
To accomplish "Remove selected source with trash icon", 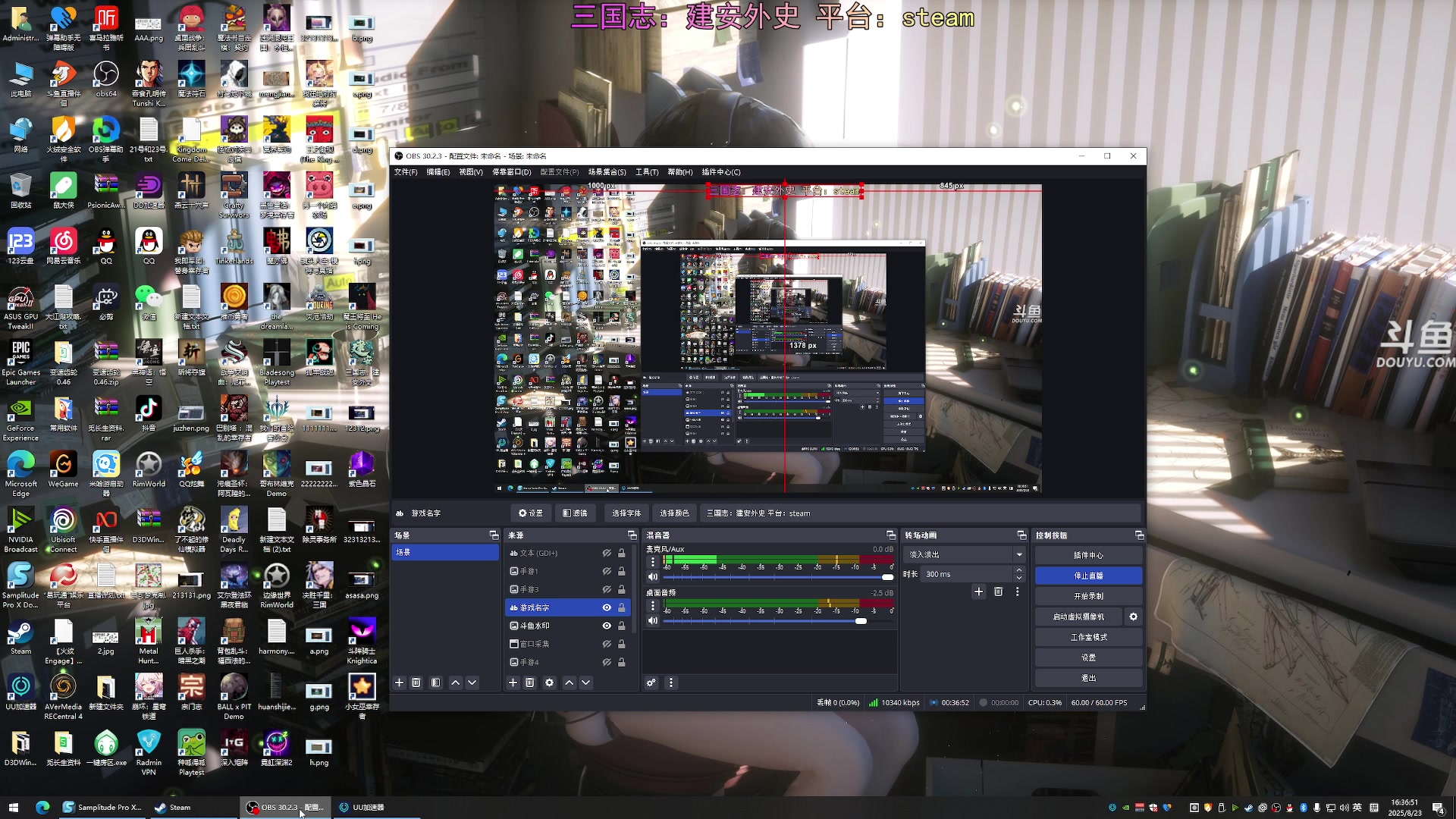I will coord(530,682).
